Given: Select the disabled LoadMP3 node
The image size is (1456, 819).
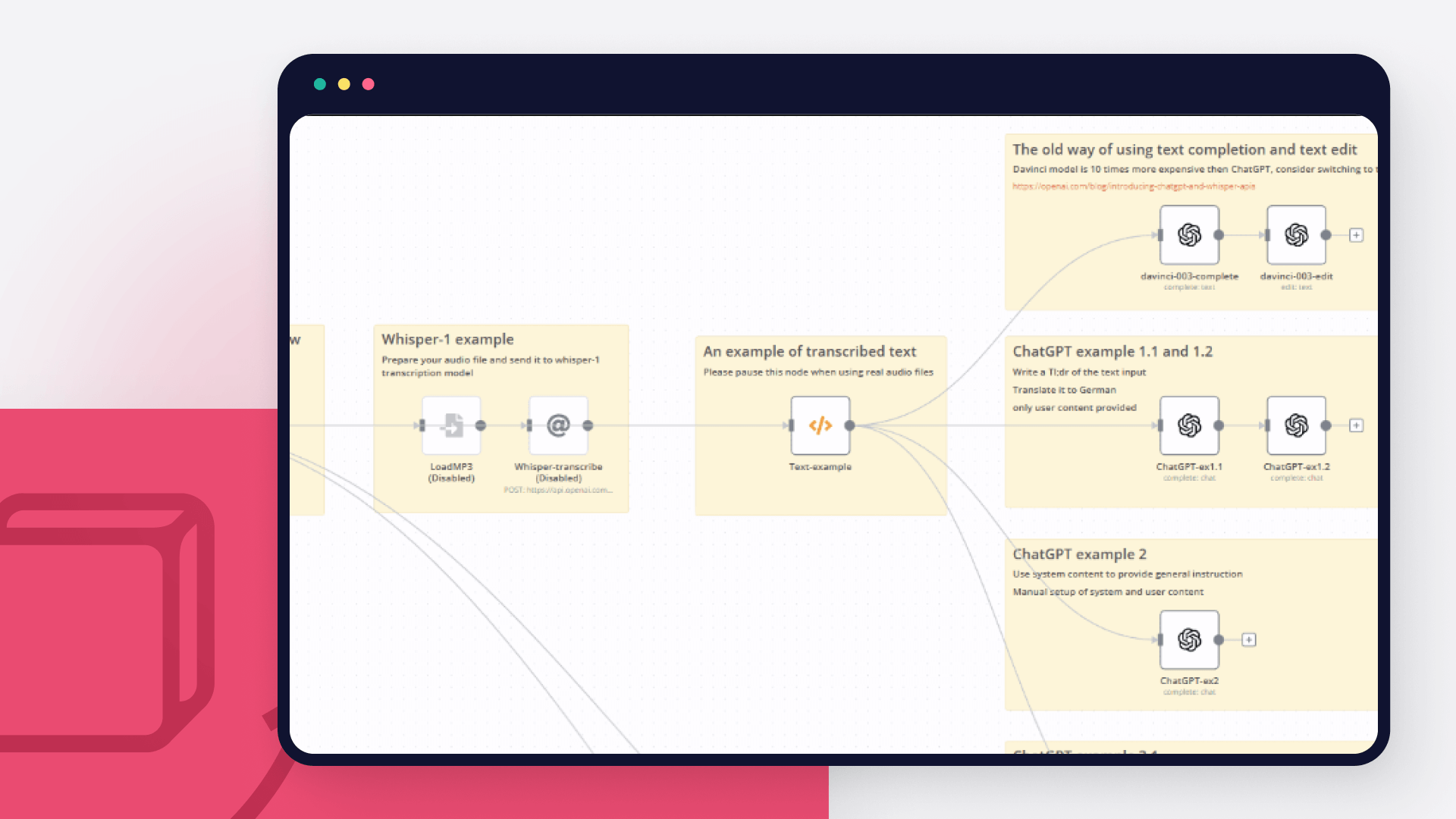Looking at the screenshot, I should click(451, 425).
